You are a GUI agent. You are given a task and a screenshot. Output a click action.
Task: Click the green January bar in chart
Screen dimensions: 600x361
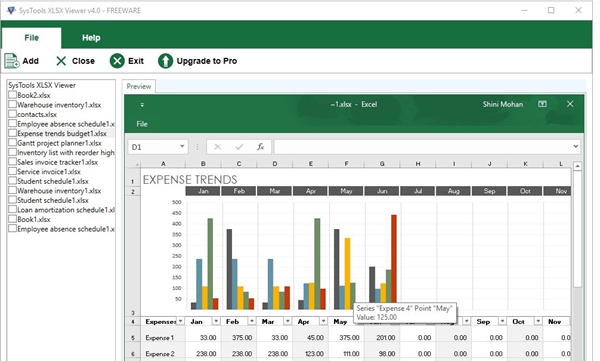[210, 264]
